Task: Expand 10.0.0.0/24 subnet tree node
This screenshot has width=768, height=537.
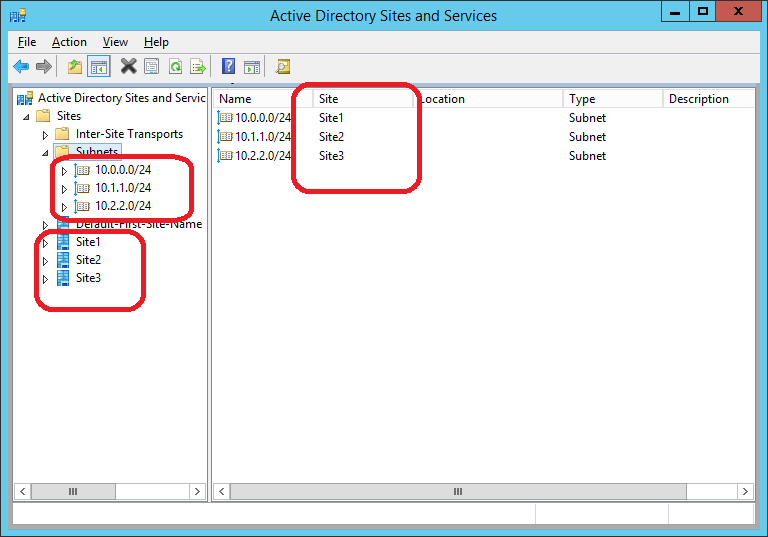Action: coord(64,171)
